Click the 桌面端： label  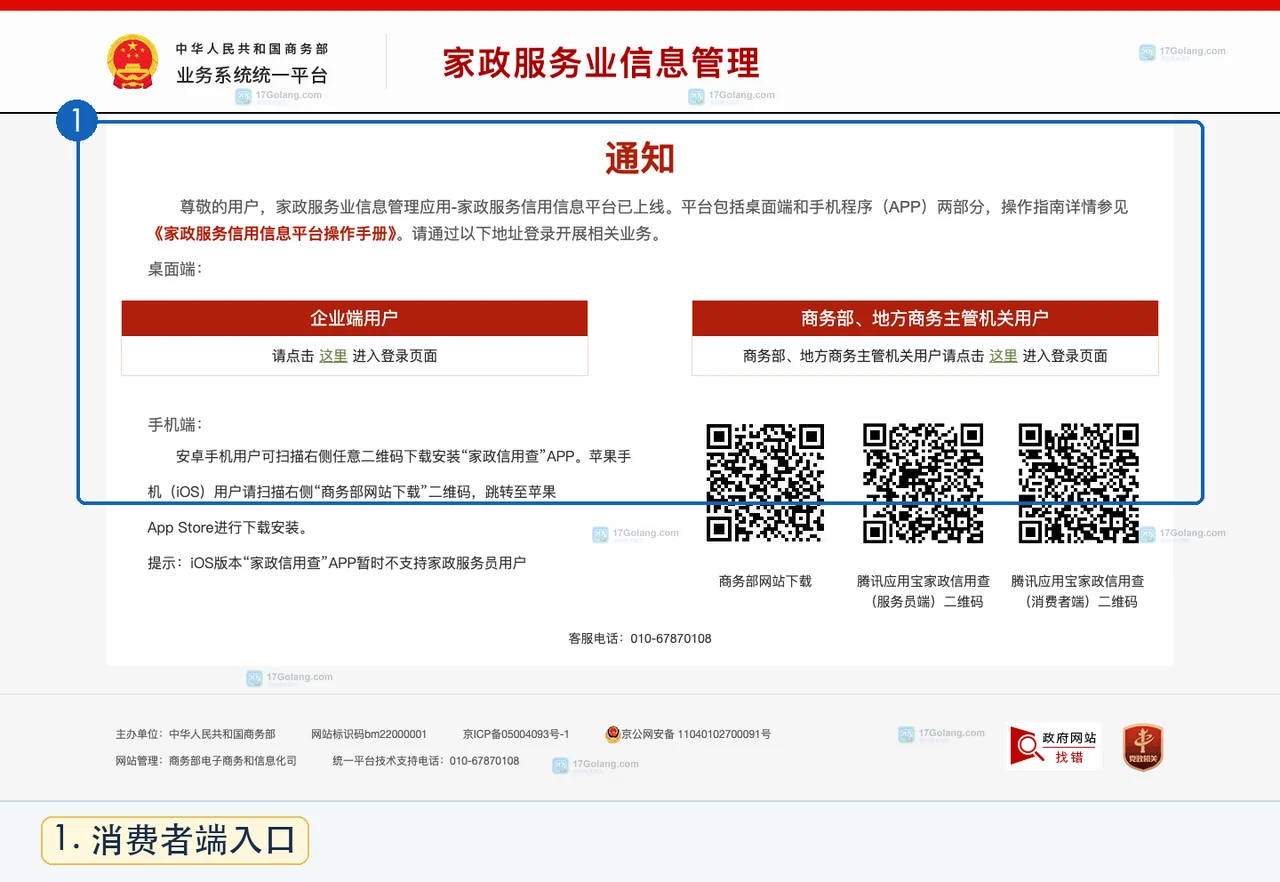[175, 268]
